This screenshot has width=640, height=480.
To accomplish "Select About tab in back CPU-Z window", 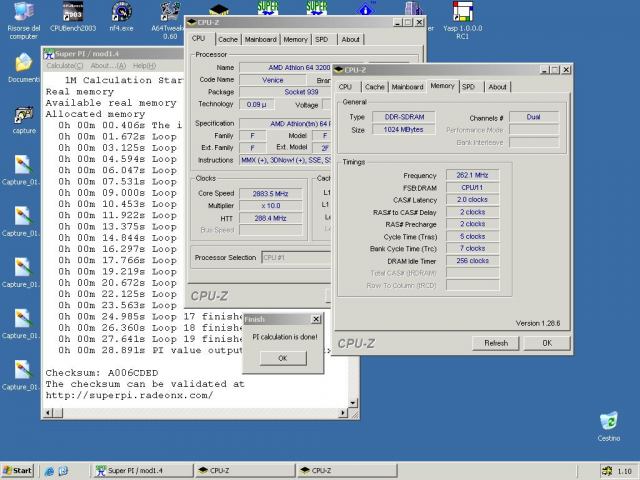I will coord(350,40).
